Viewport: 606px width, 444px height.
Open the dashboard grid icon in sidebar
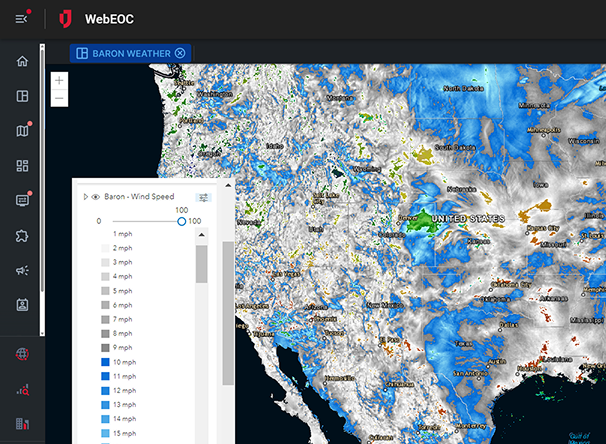point(22,165)
